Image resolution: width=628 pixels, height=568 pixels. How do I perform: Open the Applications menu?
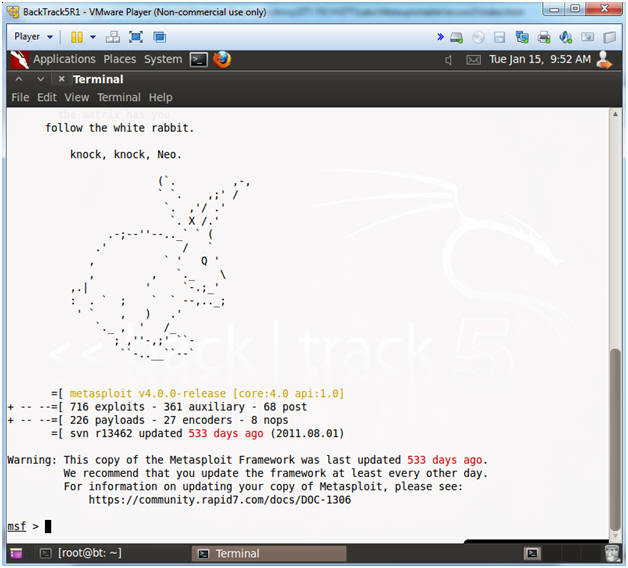pos(64,59)
